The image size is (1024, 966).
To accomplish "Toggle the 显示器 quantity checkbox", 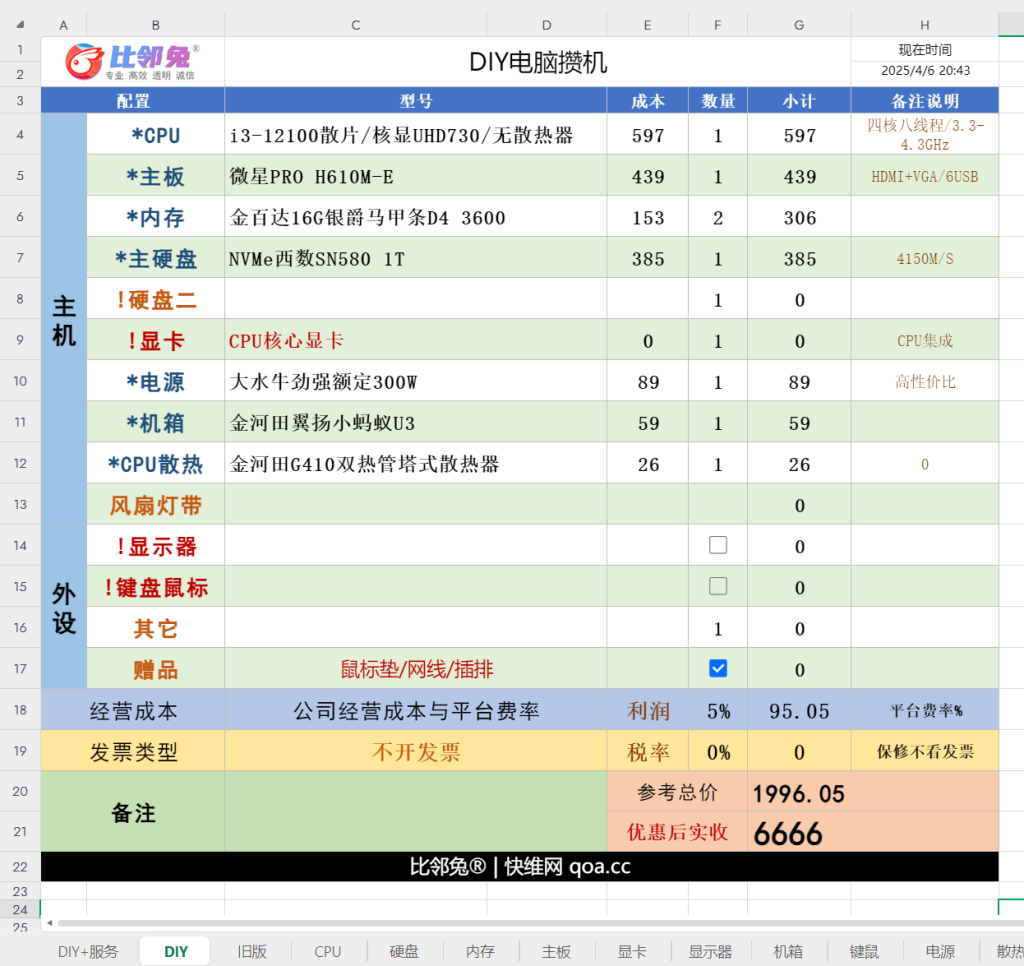I will click(x=718, y=545).
